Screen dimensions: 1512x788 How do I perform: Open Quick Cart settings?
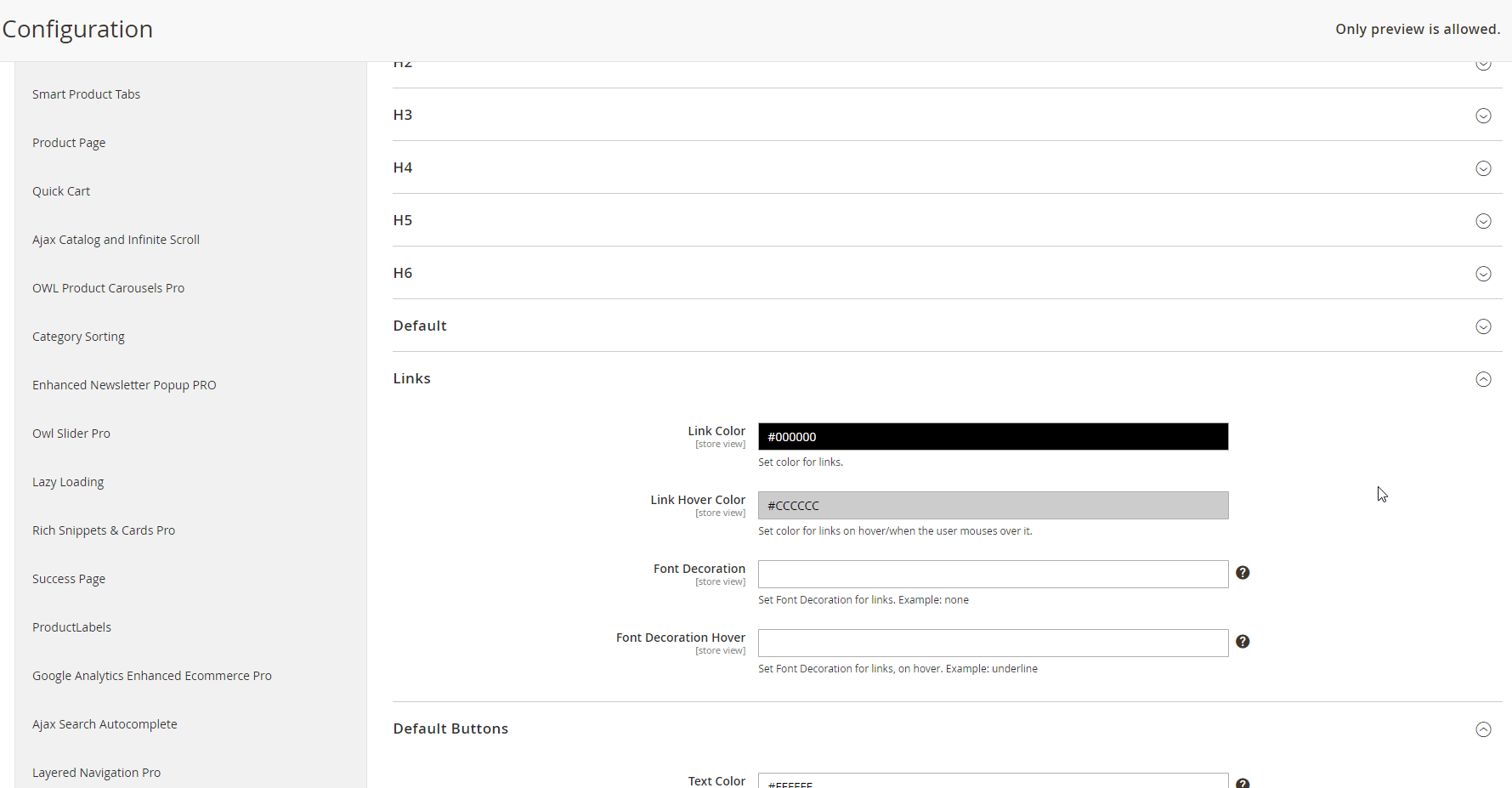[61, 191]
